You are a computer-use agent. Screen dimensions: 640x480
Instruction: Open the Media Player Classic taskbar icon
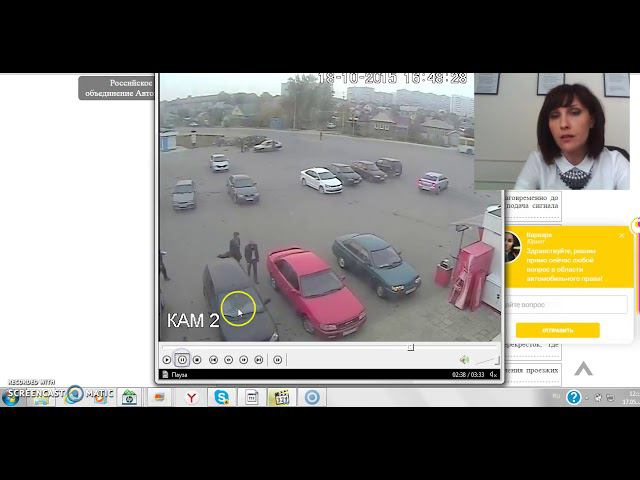point(282,397)
